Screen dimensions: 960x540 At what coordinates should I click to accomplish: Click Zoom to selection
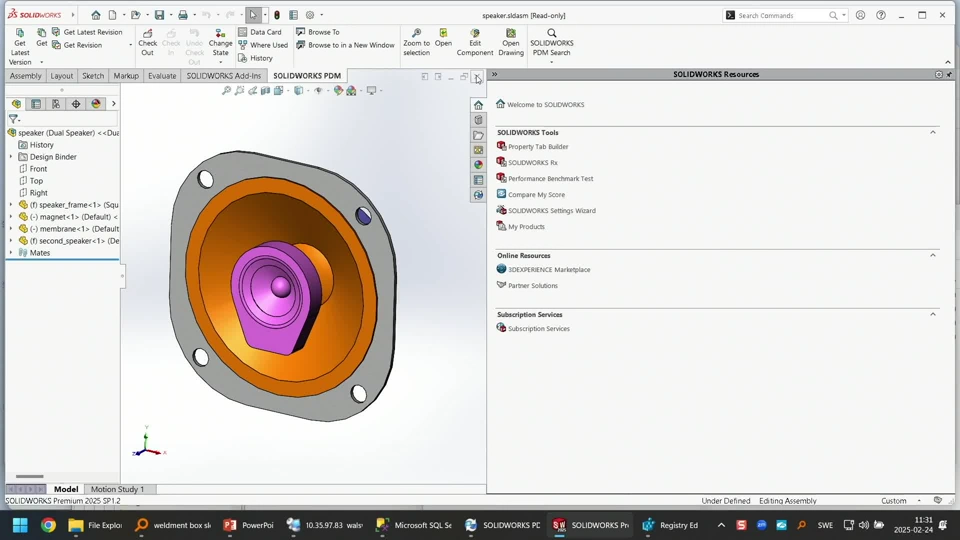tap(416, 42)
